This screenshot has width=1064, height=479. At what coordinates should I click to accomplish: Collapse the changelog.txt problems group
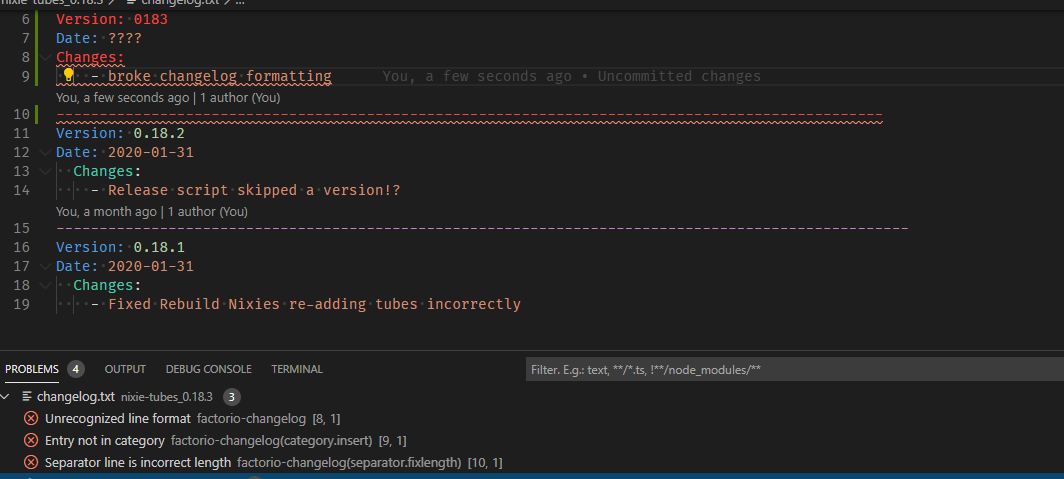(9, 396)
